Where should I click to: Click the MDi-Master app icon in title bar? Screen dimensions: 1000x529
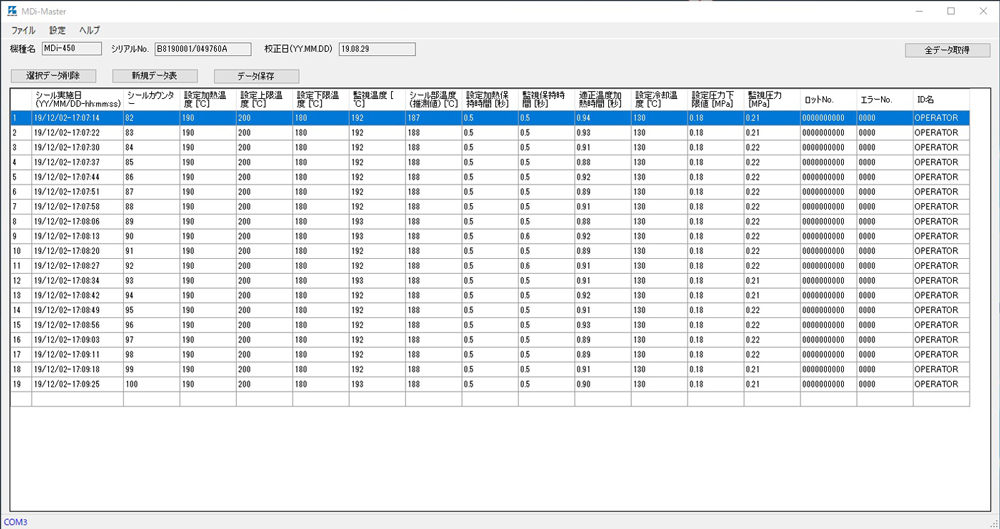pyautogui.click(x=12, y=11)
